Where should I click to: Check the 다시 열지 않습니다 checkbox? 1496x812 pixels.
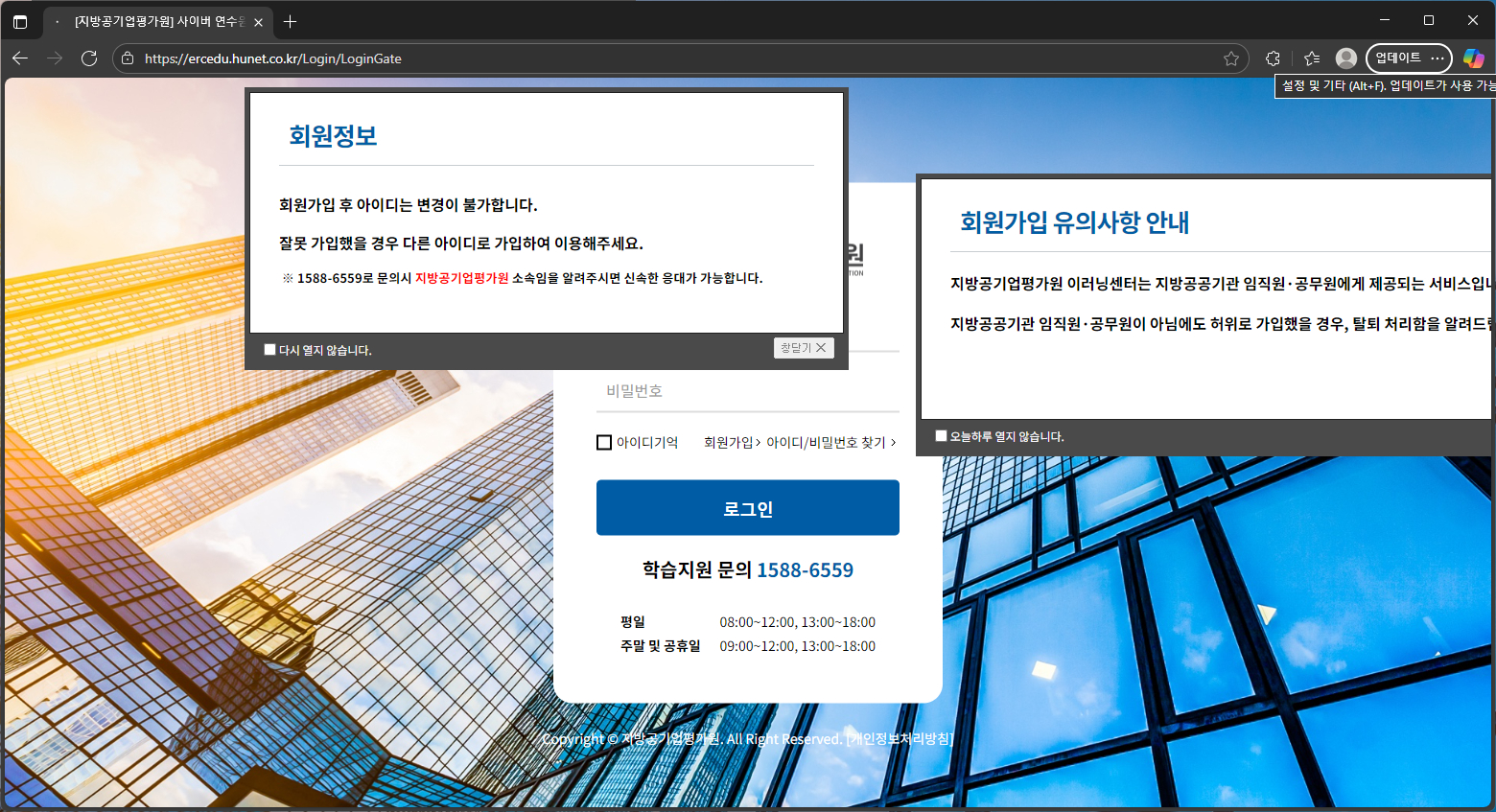(269, 349)
